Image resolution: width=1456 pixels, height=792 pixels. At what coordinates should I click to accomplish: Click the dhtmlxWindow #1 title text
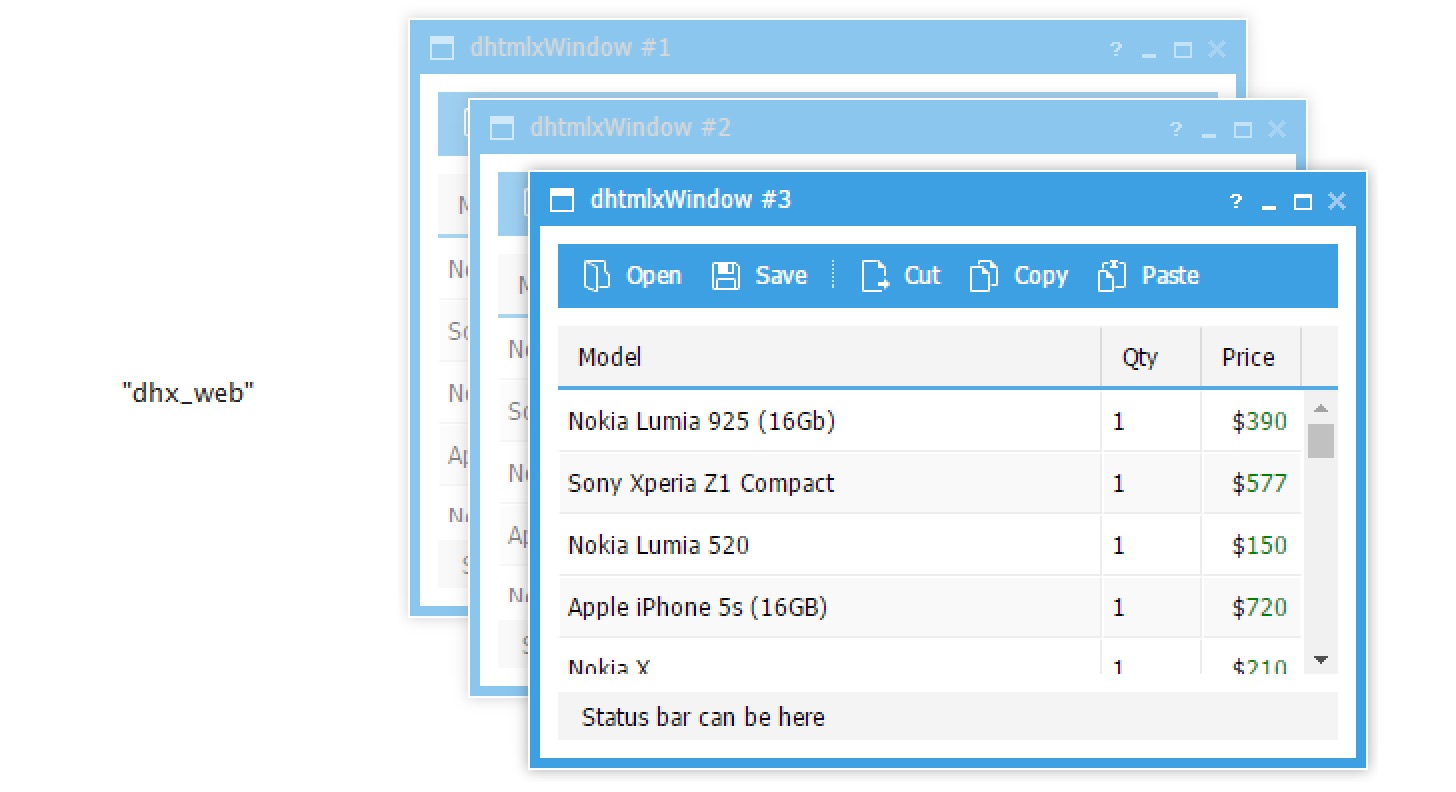point(571,48)
